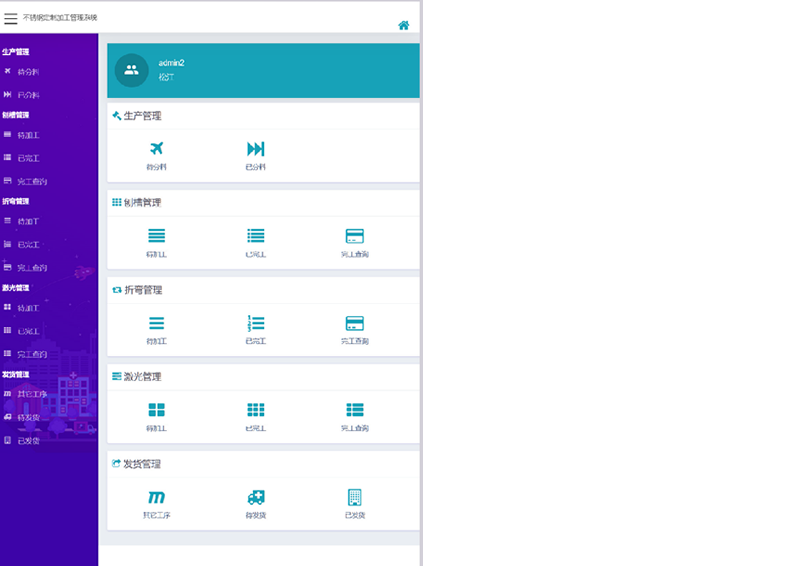
Task: Click the admin2 user avatar icon
Action: (x=131, y=70)
